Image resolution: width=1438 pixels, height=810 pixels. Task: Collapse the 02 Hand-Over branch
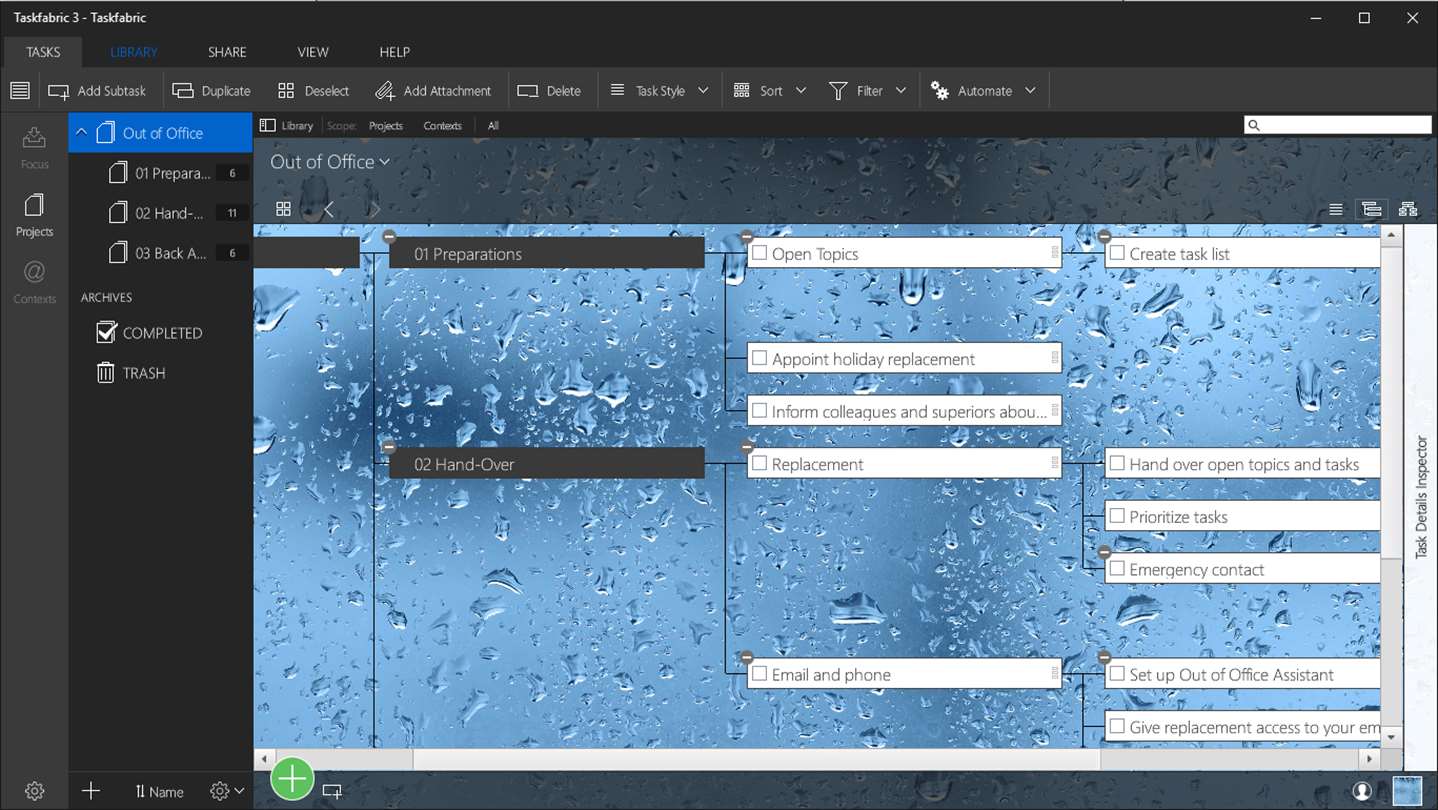(x=389, y=447)
